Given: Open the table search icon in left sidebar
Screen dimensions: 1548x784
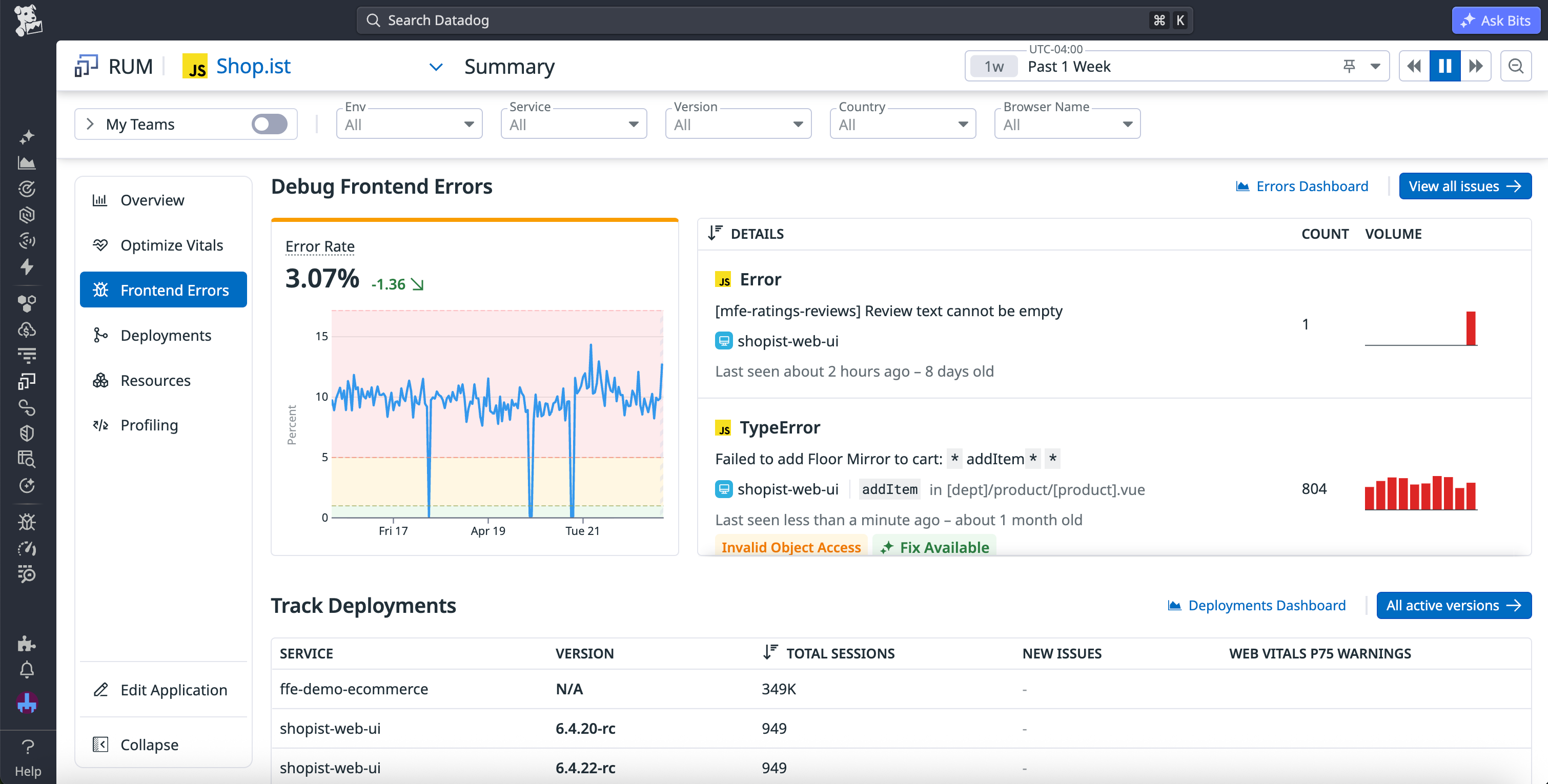Looking at the screenshot, I should tap(27, 459).
